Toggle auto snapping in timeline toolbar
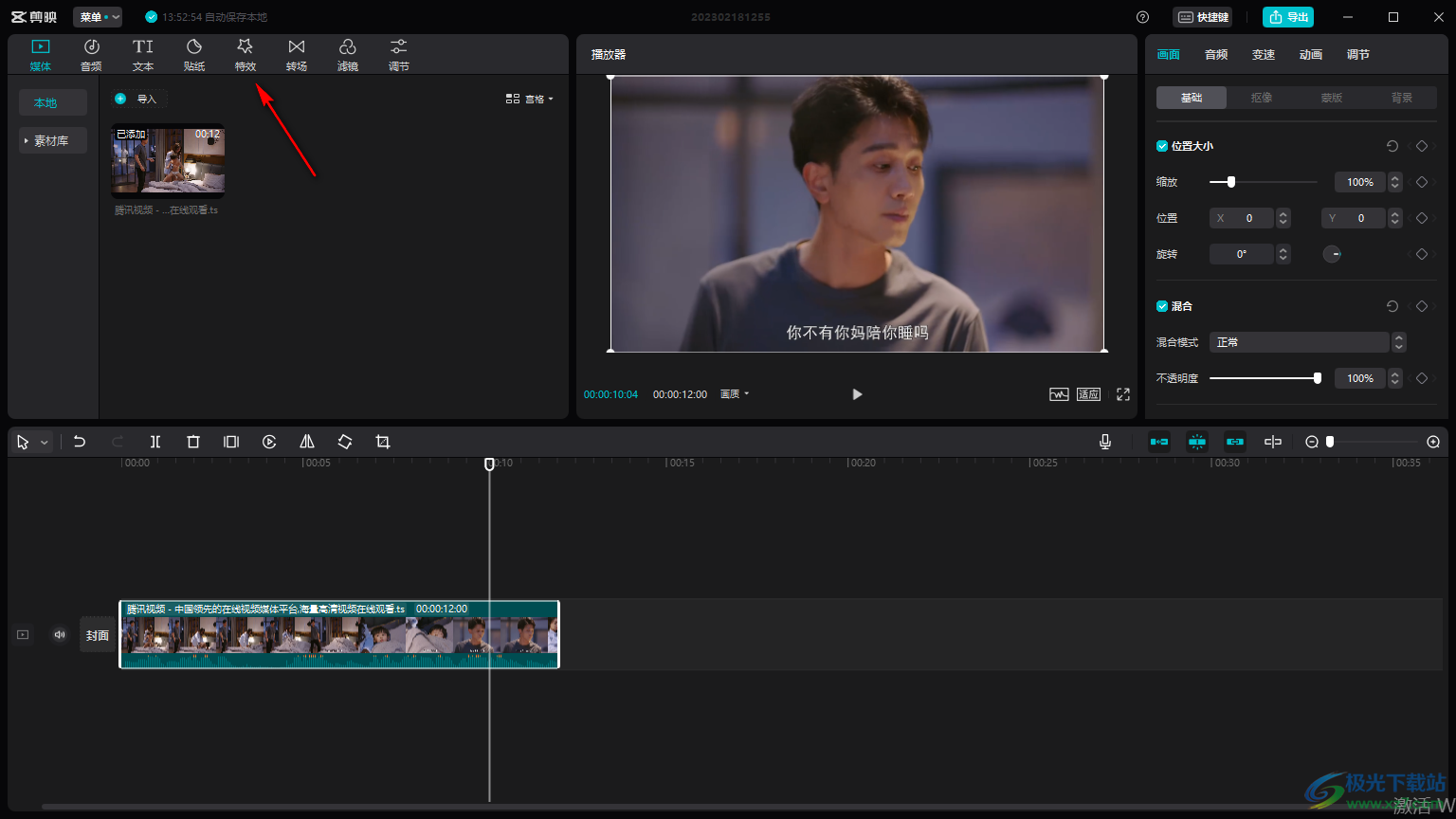The image size is (1456, 819). [1197, 442]
